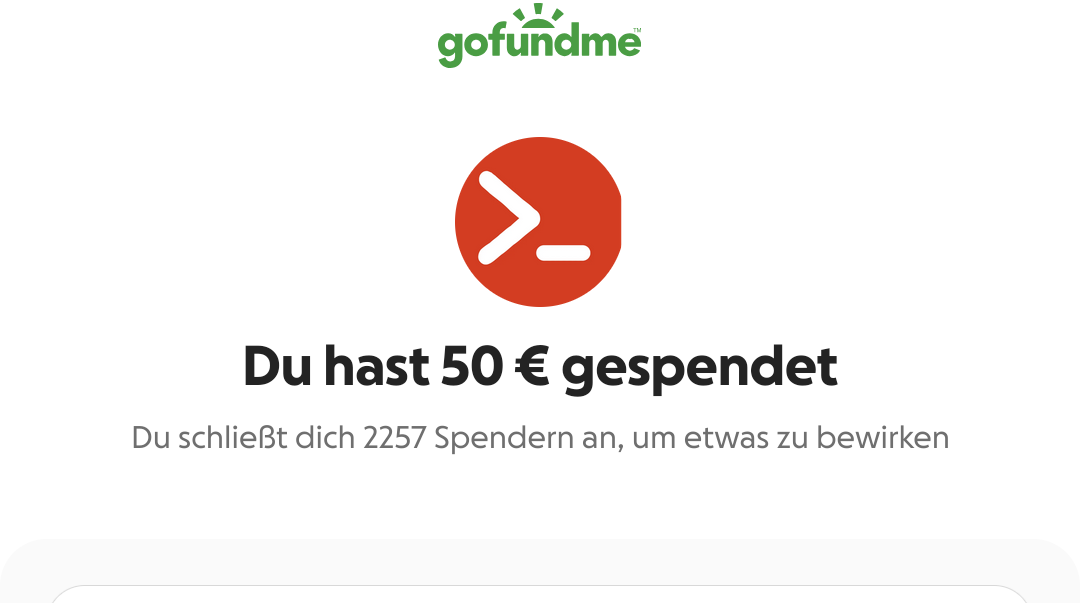1080x603 pixels.
Task: Click the gofundme logo
Action: point(539,36)
